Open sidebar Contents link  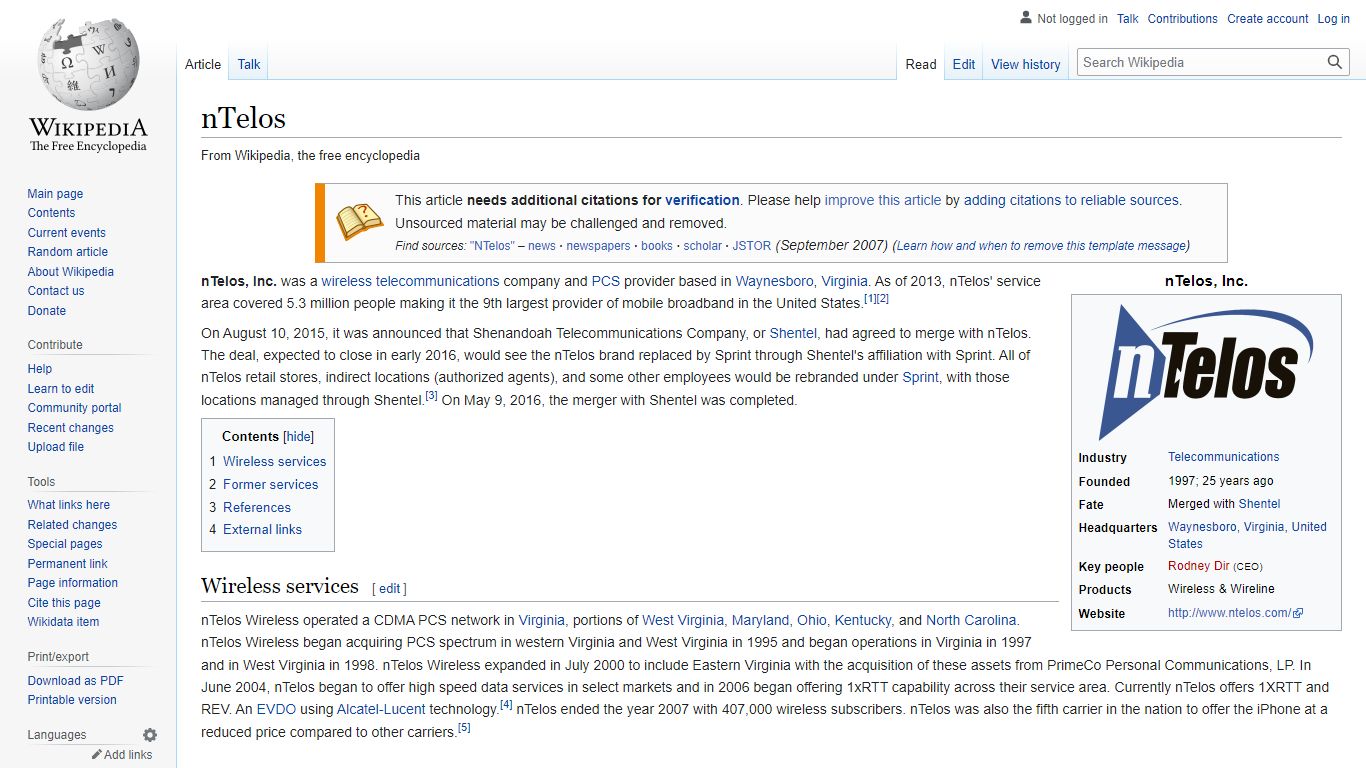click(x=51, y=213)
